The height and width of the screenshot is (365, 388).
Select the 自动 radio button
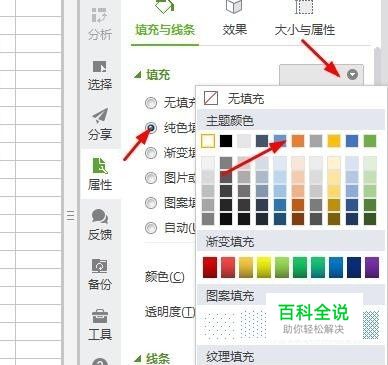coord(151,228)
